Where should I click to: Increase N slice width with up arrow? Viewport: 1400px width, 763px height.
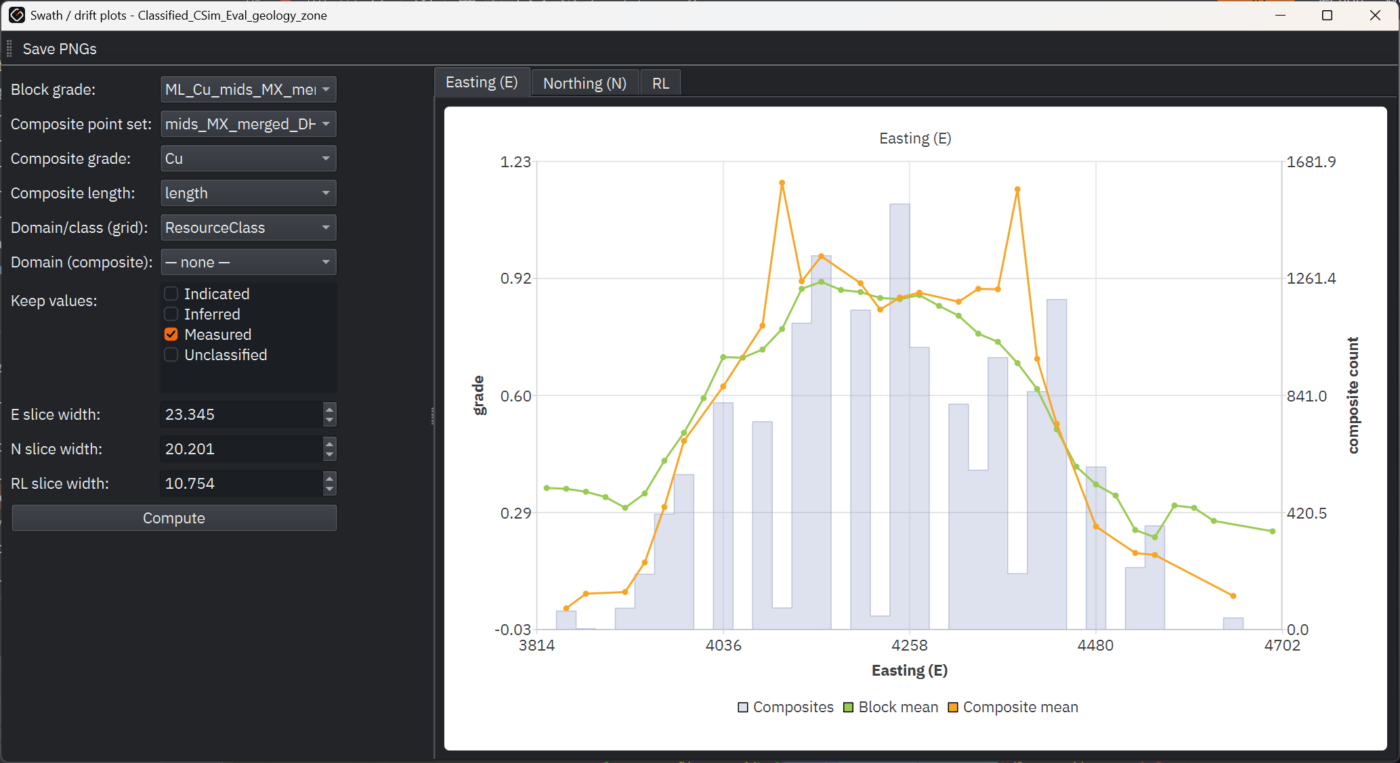coord(330,443)
